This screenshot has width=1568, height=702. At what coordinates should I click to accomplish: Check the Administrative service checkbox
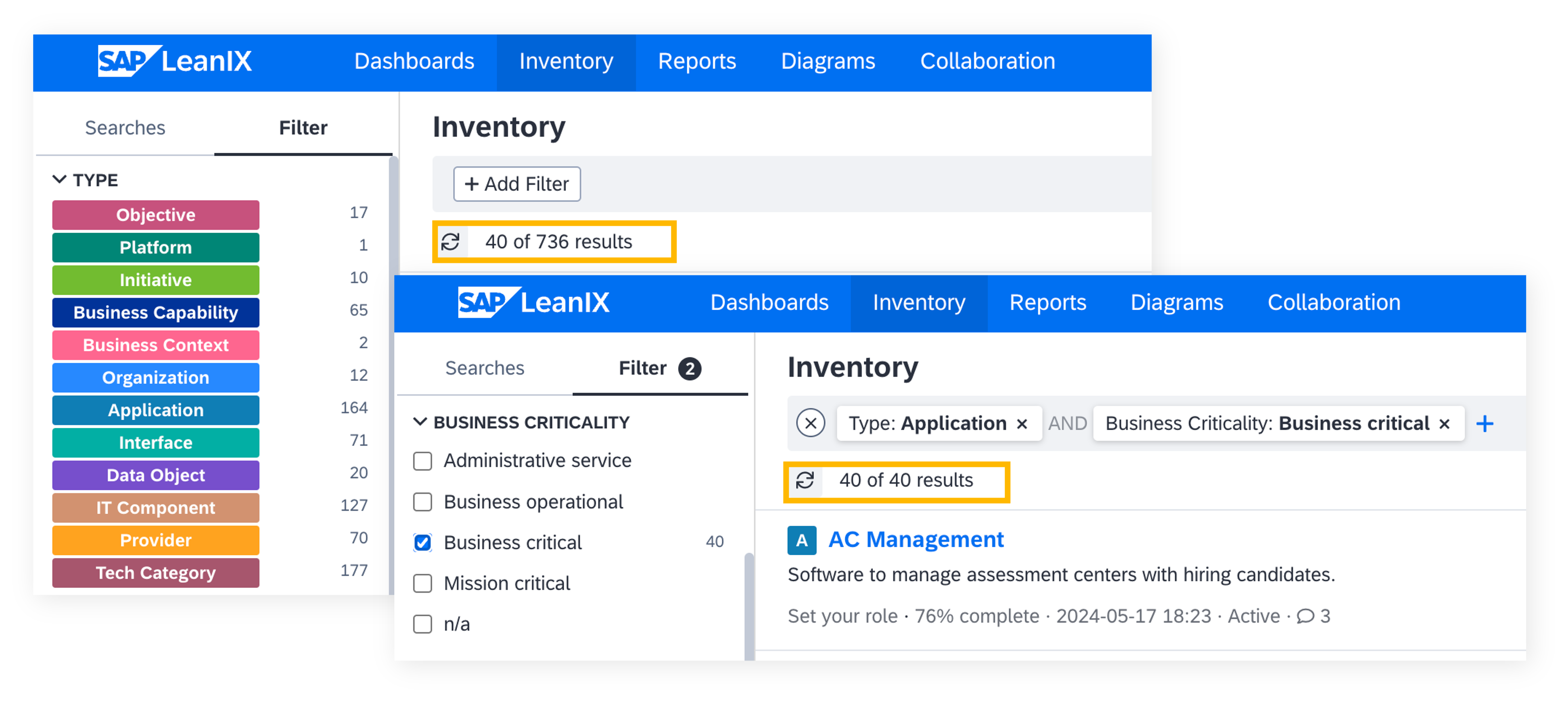(x=422, y=461)
